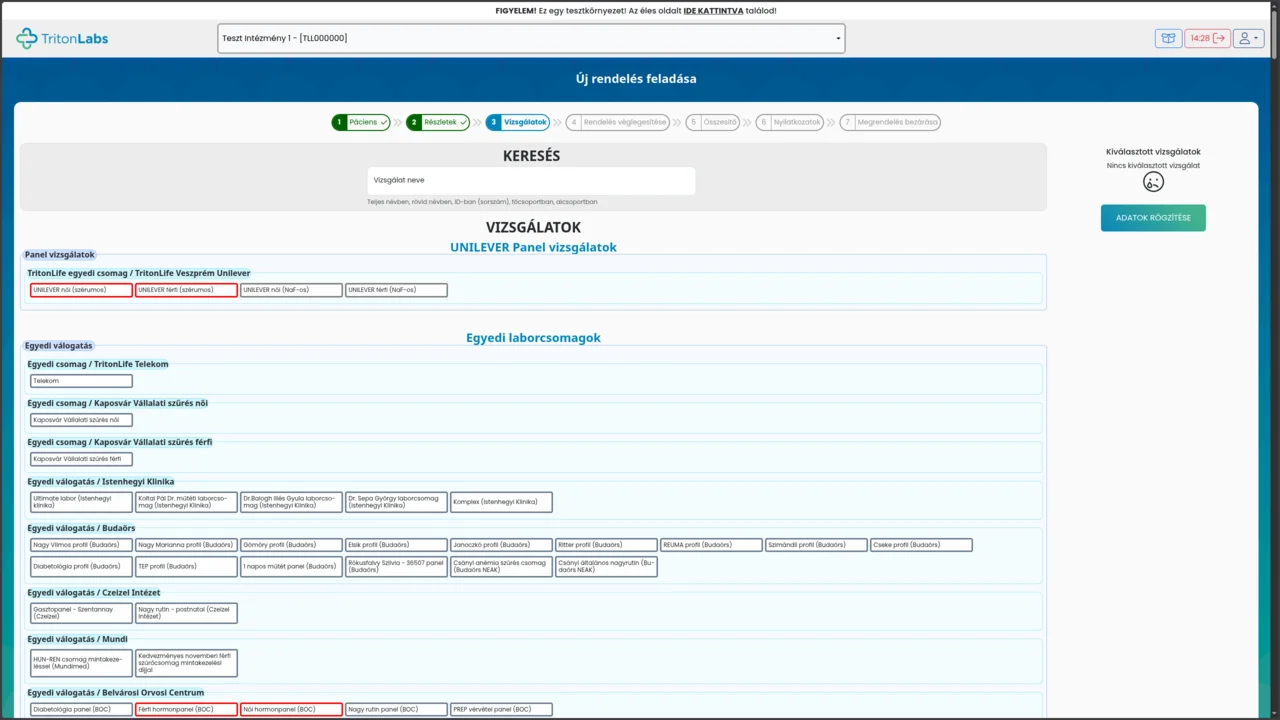The height and width of the screenshot is (720, 1280).
Task: Choose Csányi anémia szűrés csomag
Action: [x=501, y=566]
